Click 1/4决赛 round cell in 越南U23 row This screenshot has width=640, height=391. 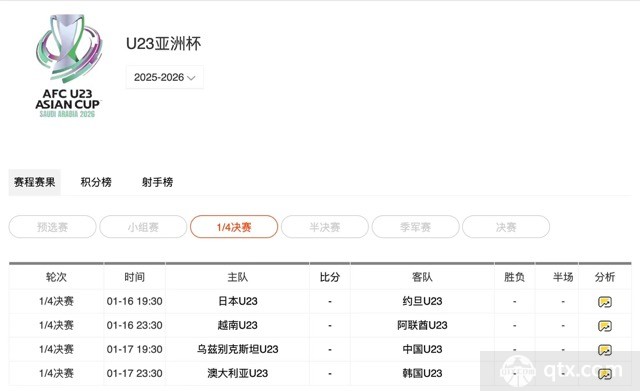pos(56,325)
